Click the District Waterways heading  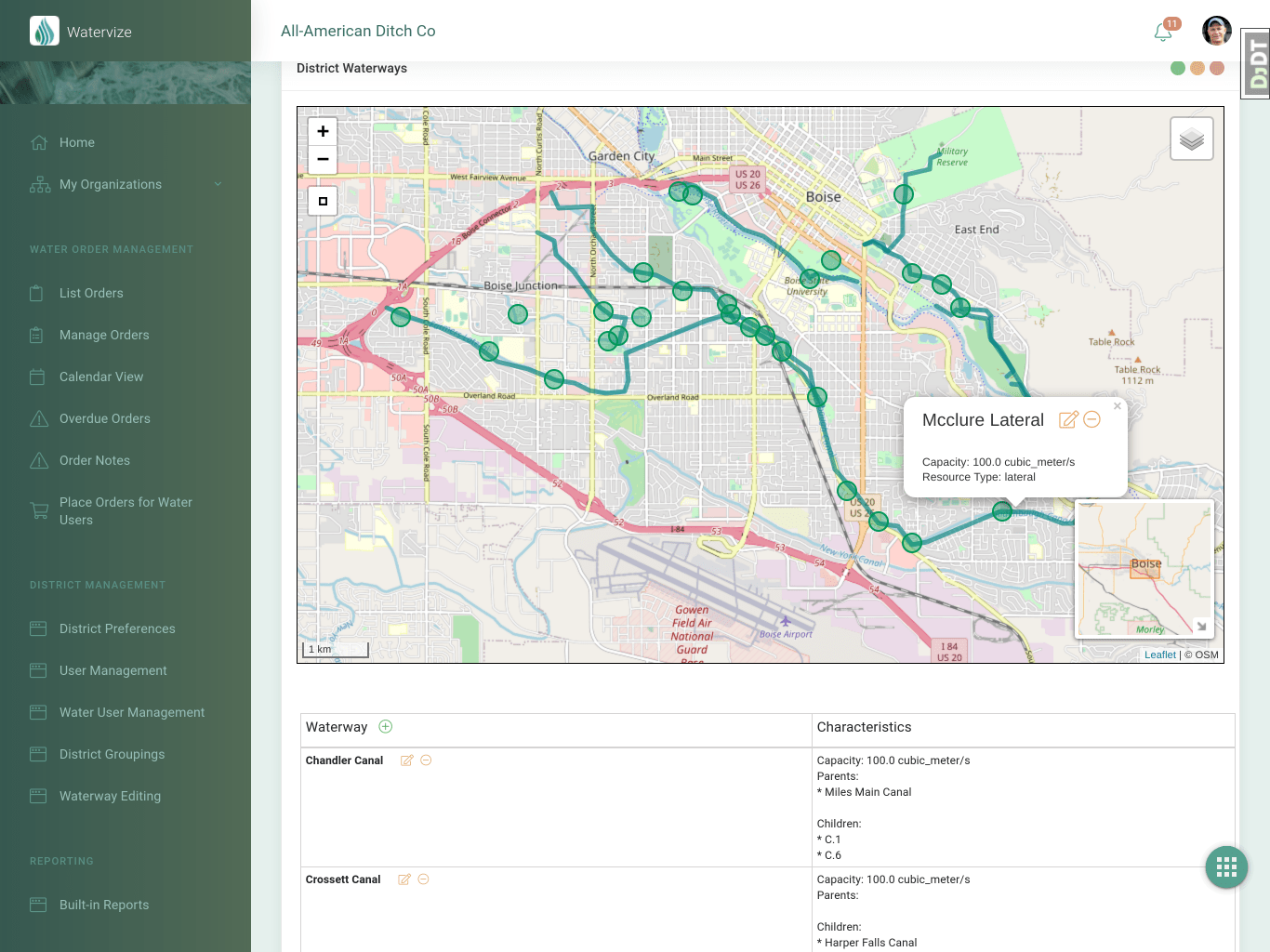351,68
